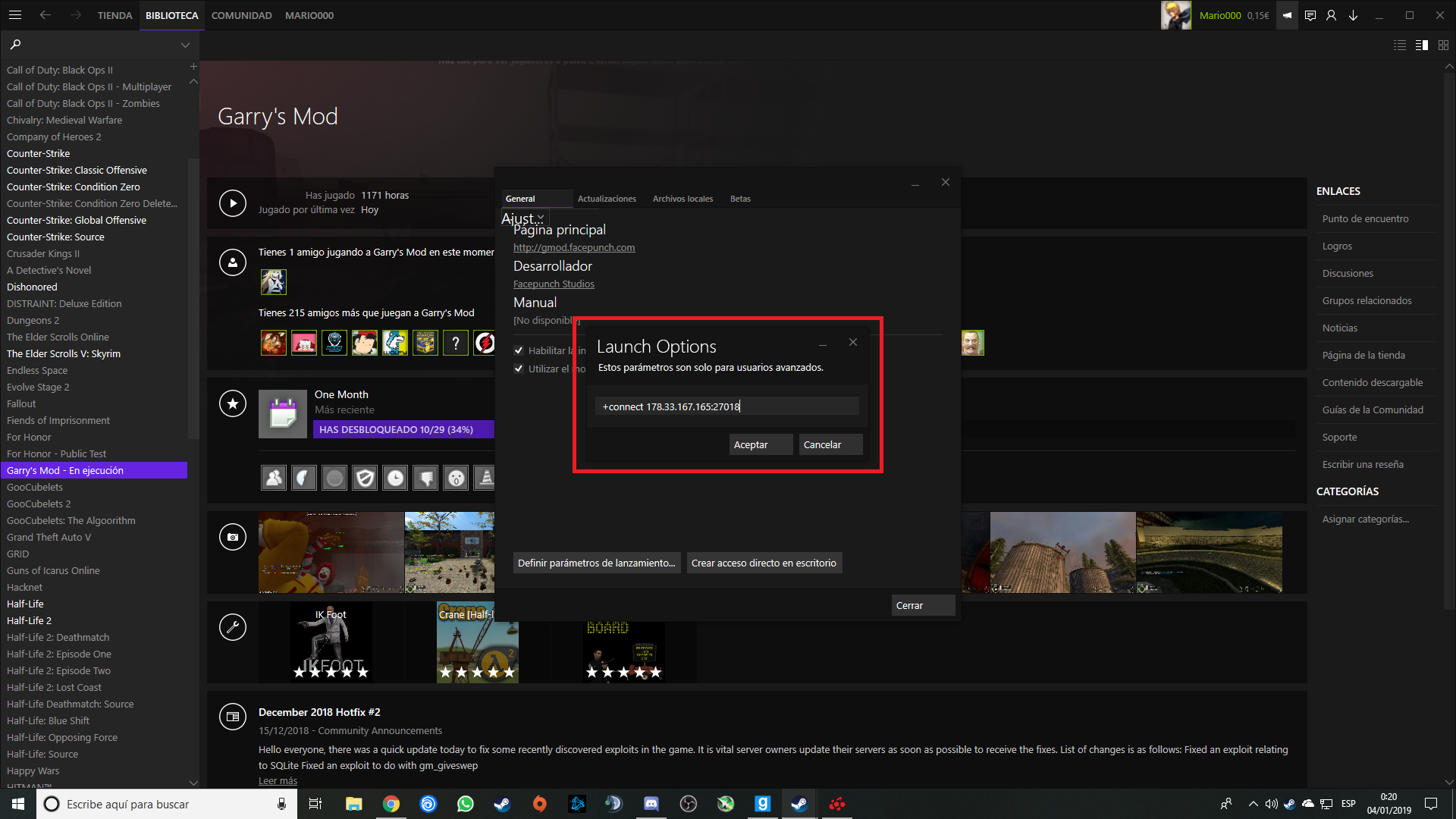Switch to the Archivos locales tab
Viewport: 1456px width, 819px height.
coord(682,199)
